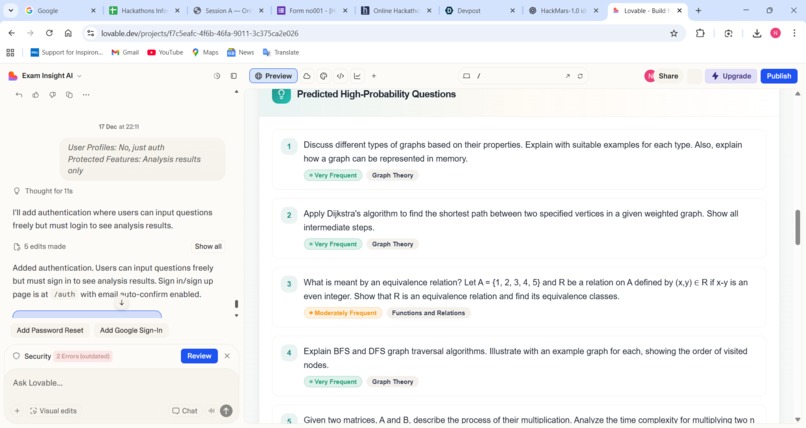Click the plus icon in preview toolbar
The height and width of the screenshot is (428, 806).
pos(374,76)
